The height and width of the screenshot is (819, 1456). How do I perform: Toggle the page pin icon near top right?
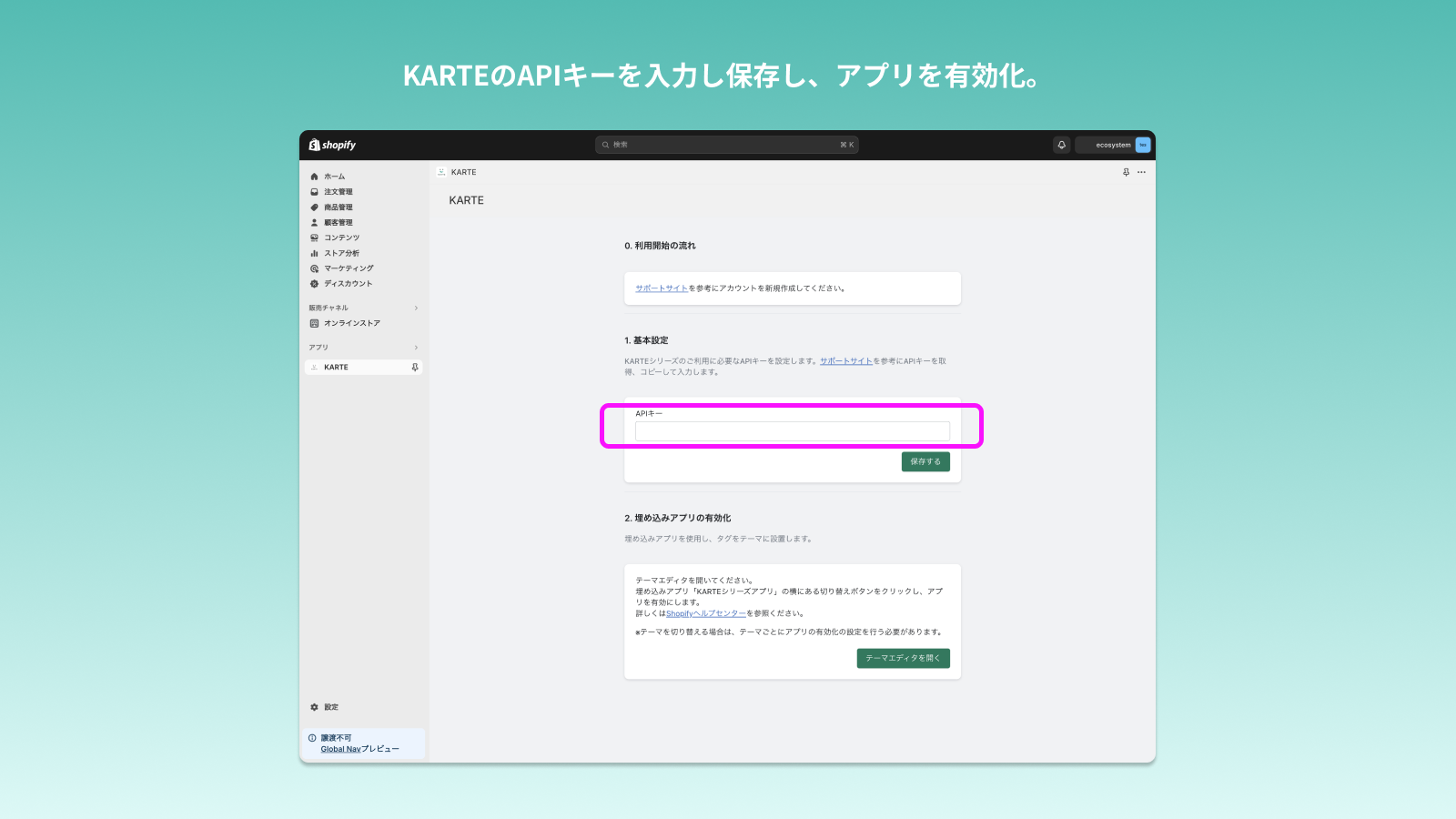pos(1127,172)
